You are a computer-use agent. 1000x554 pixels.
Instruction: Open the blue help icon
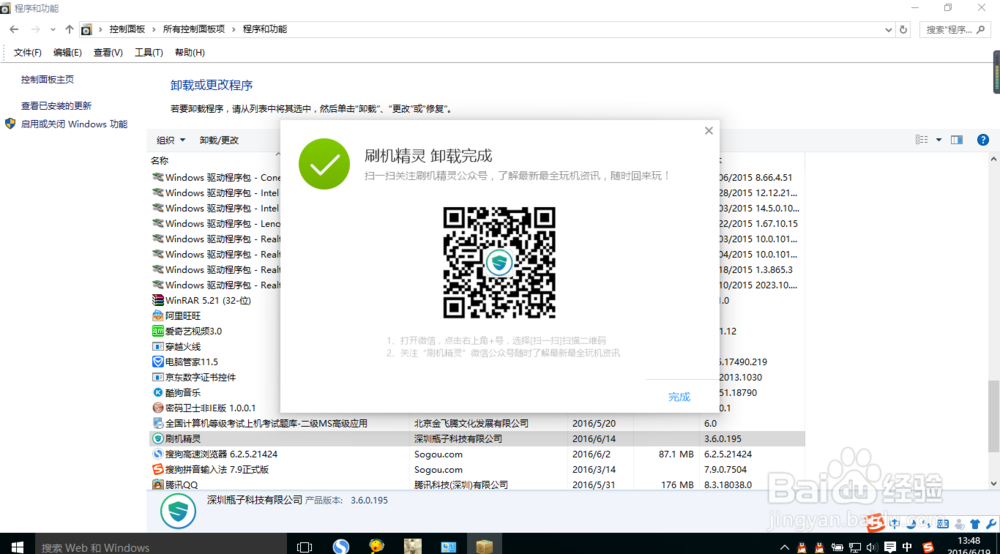(983, 140)
